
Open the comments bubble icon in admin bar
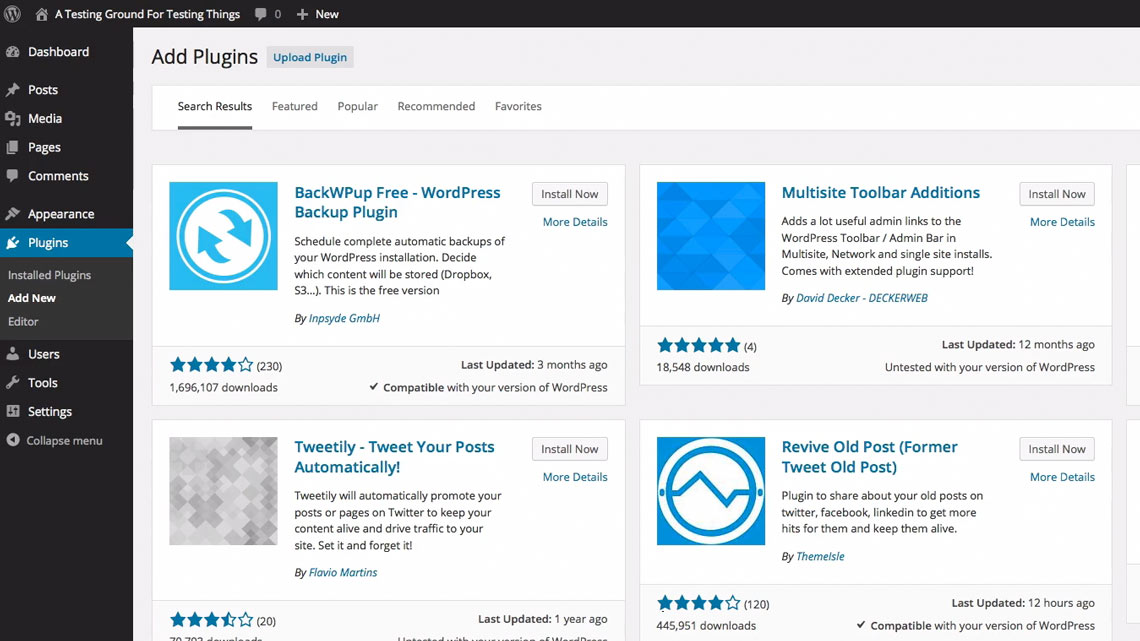pos(260,14)
